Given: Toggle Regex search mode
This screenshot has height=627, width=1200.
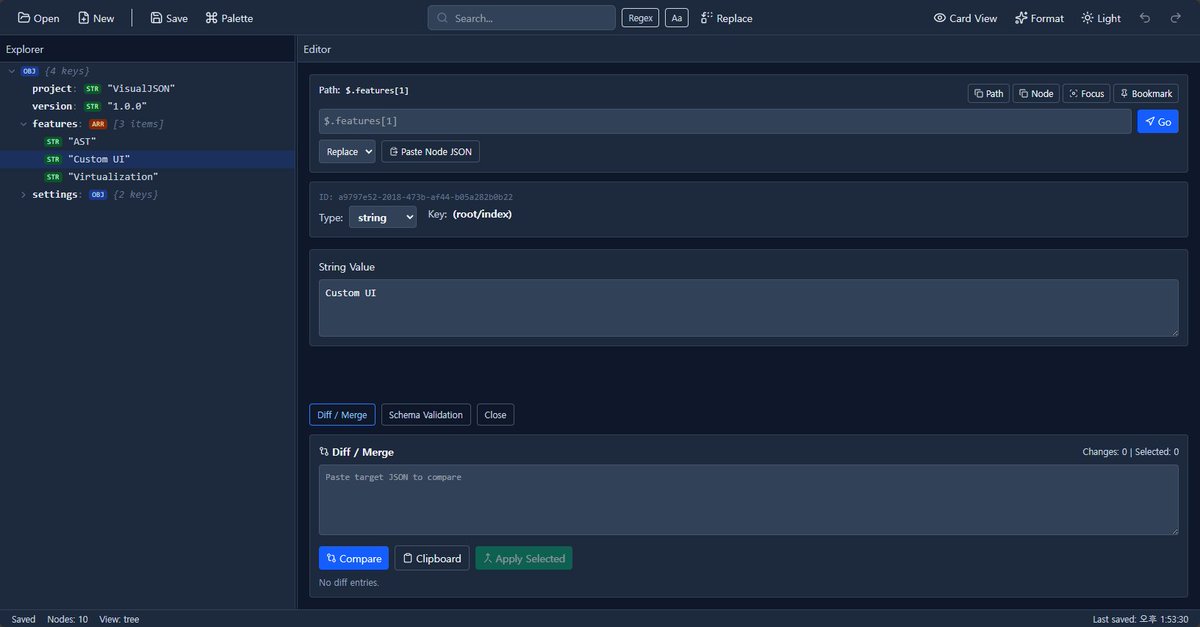Looking at the screenshot, I should (640, 18).
